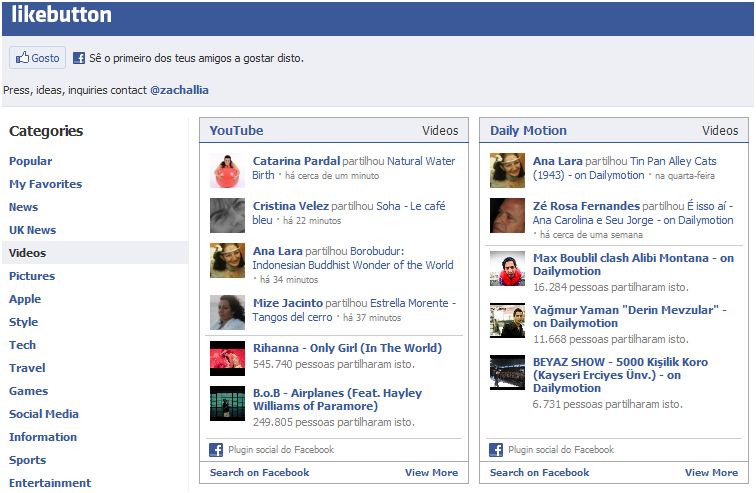Open the My Favorites category

point(45,184)
